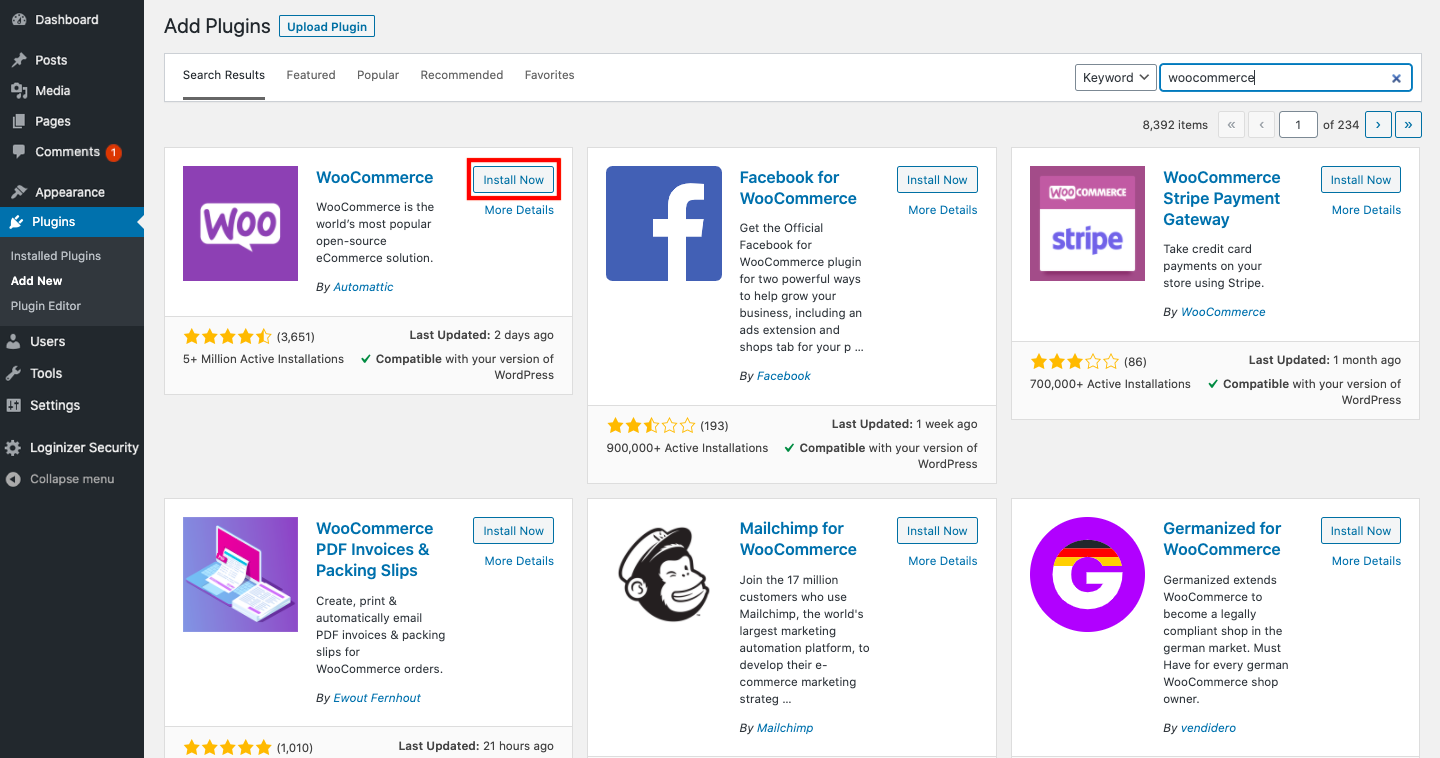The height and width of the screenshot is (758, 1440).
Task: Click the Comments speech bubble icon
Action: pyautogui.click(x=19, y=152)
